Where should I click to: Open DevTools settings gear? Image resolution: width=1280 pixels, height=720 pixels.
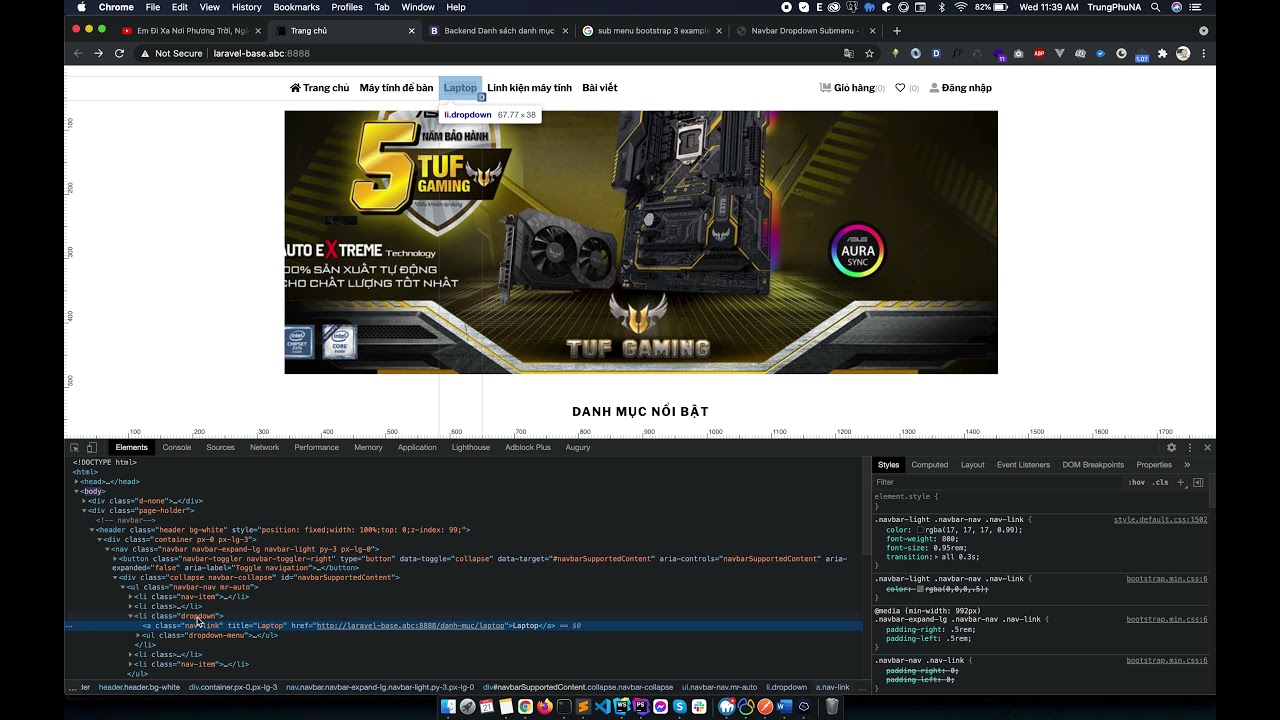point(1171,447)
